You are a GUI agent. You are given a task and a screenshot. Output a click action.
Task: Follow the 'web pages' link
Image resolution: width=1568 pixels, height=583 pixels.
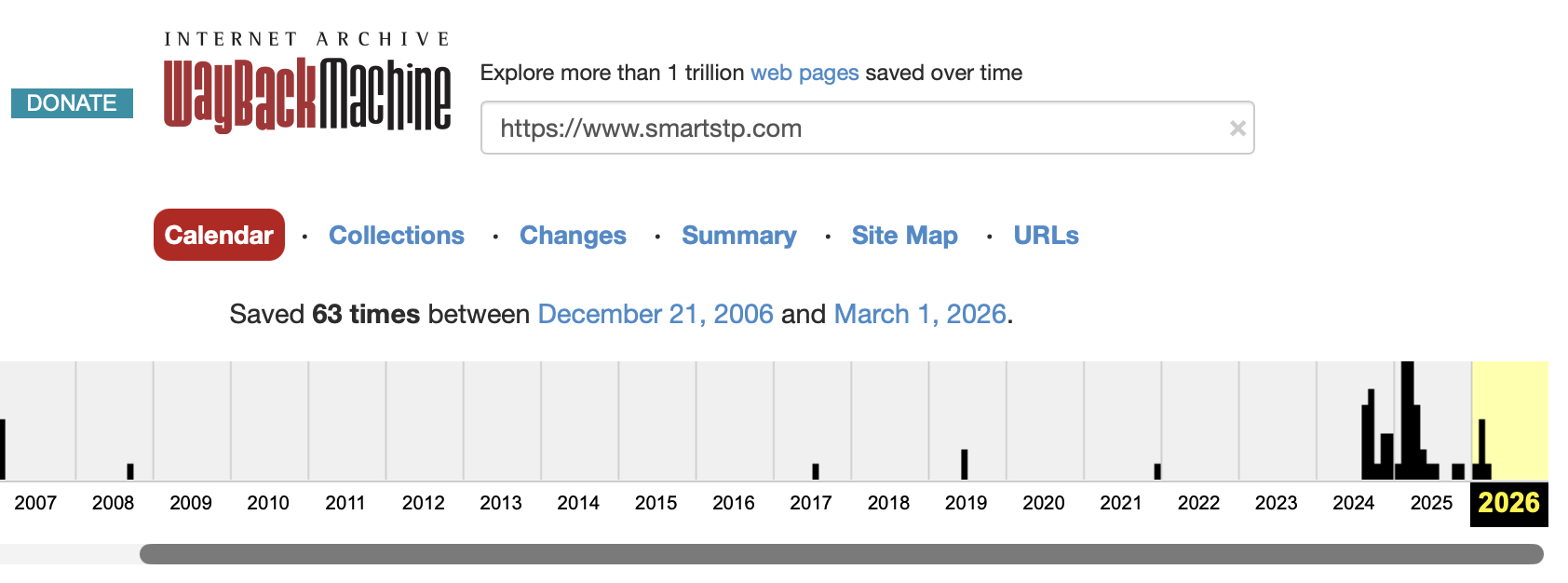coord(804,73)
